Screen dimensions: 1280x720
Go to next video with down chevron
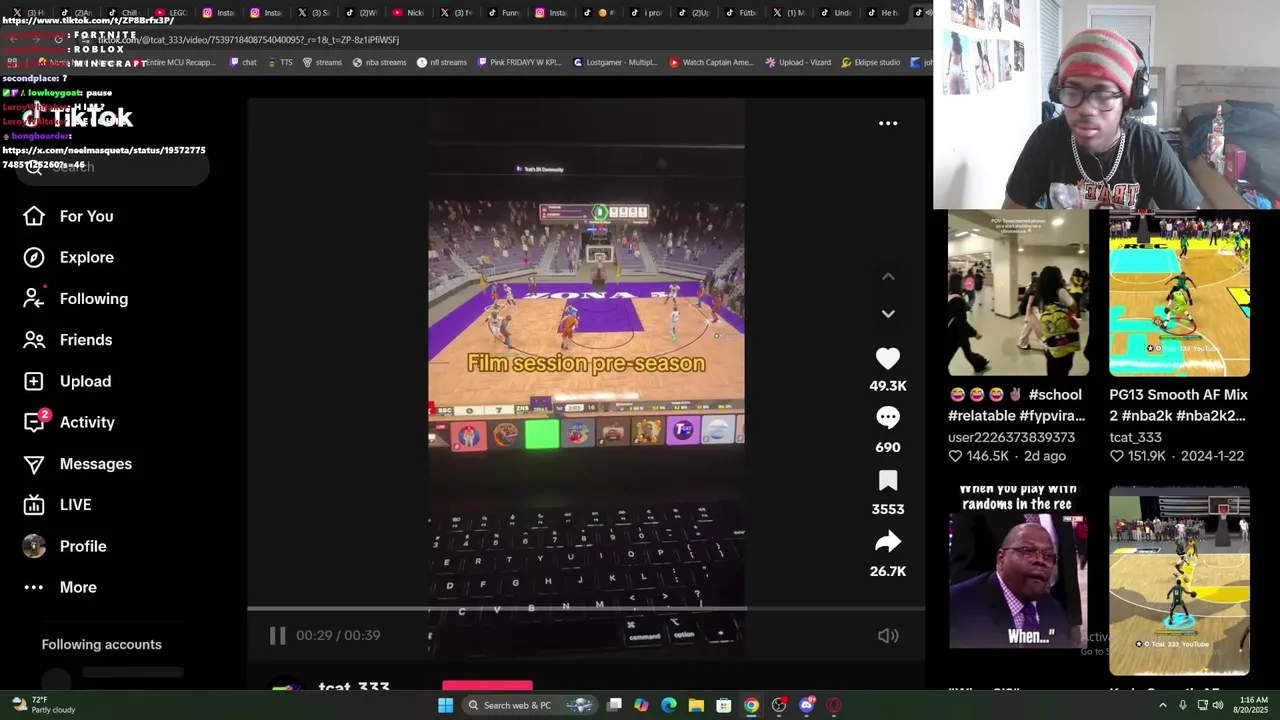click(888, 313)
